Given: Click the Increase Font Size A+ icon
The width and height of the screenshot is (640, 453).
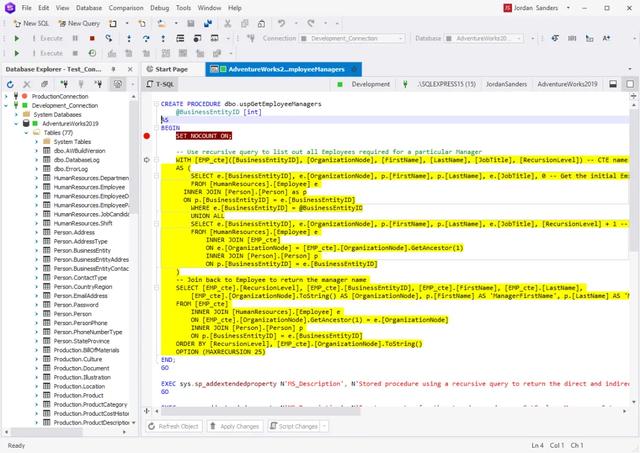Looking at the screenshot, I should point(606,38).
